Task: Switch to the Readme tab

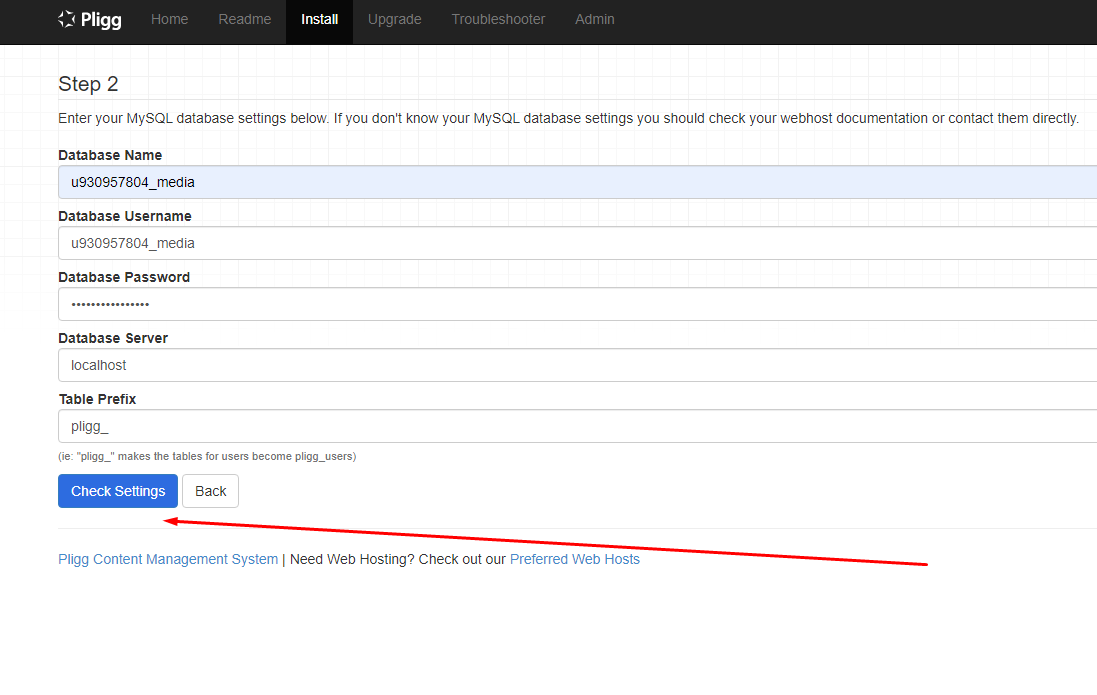Action: (244, 19)
